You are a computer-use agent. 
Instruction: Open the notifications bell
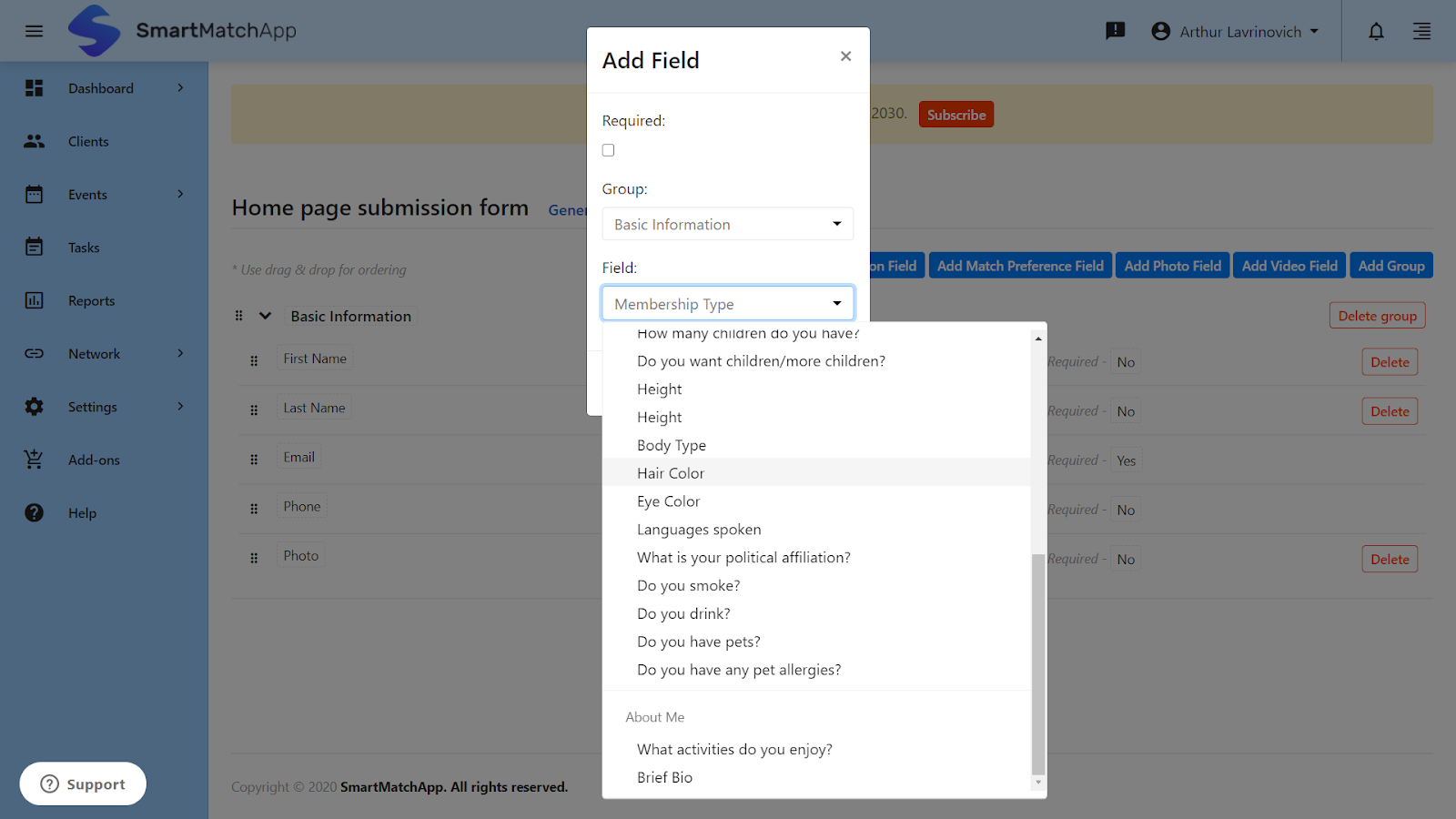pyautogui.click(x=1375, y=31)
